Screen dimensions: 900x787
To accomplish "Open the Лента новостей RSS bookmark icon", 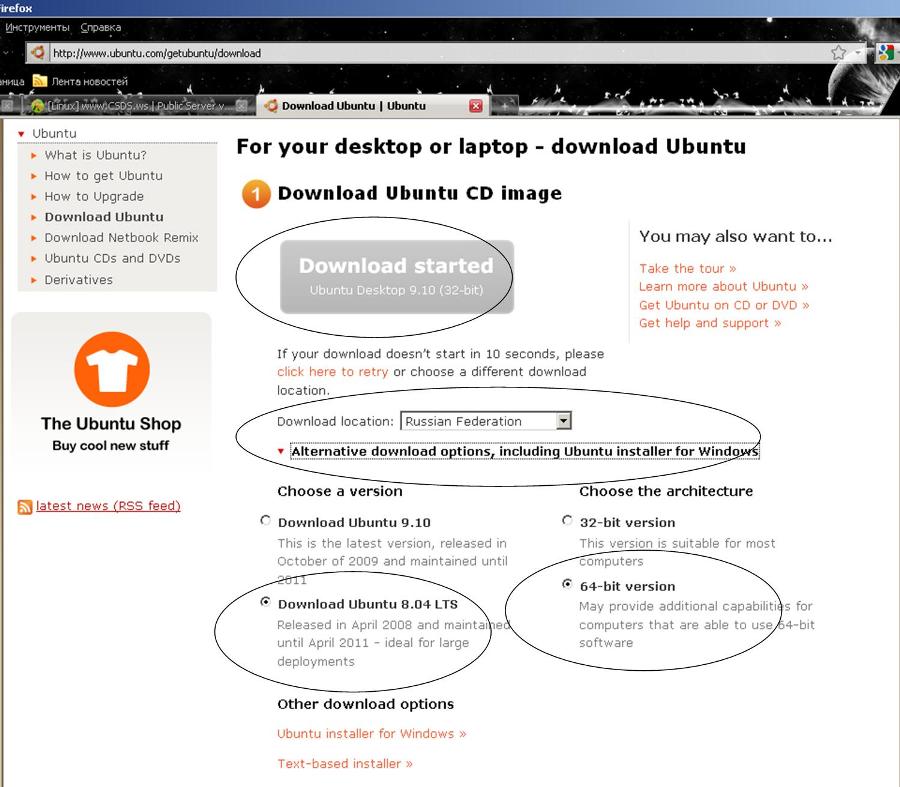I will (x=40, y=81).
